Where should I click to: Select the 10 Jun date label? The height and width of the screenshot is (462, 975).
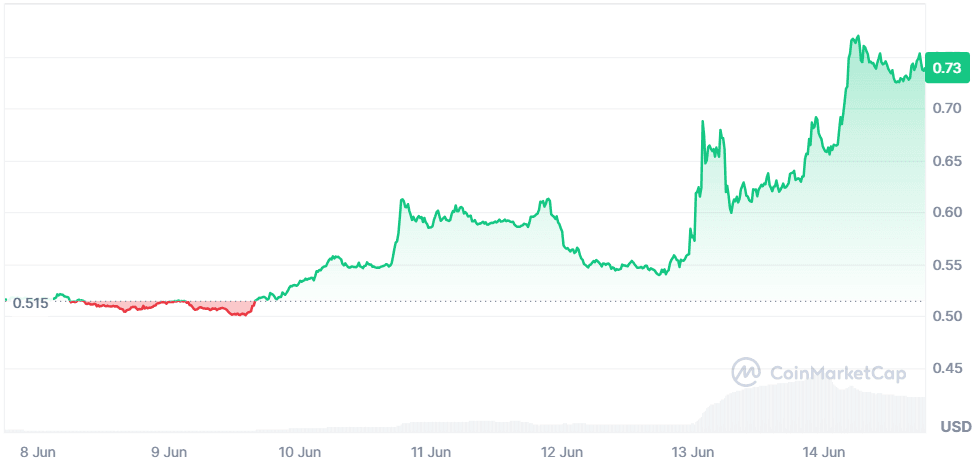(299, 451)
